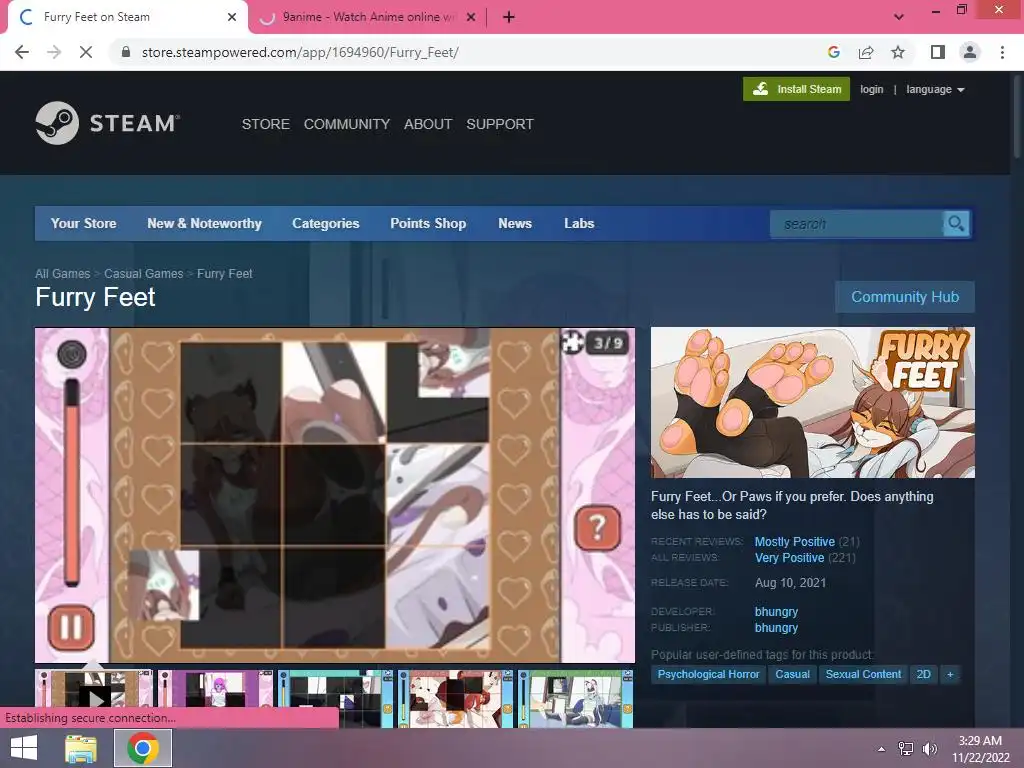The width and height of the screenshot is (1024, 768).
Task: Click the share page icon
Action: pyautogui.click(x=866, y=52)
